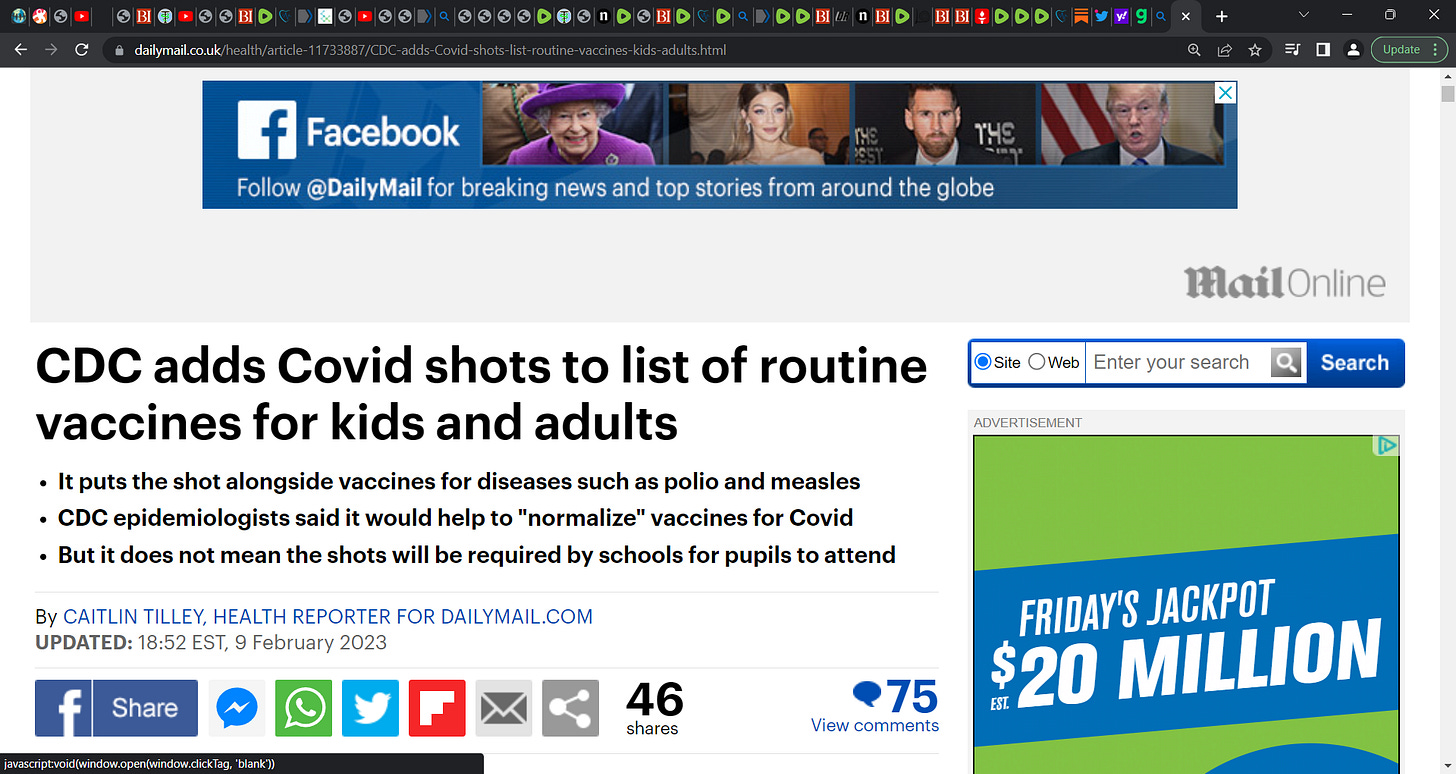Bookmark this page with the star icon
This screenshot has width=1456, height=774.
click(x=1254, y=50)
